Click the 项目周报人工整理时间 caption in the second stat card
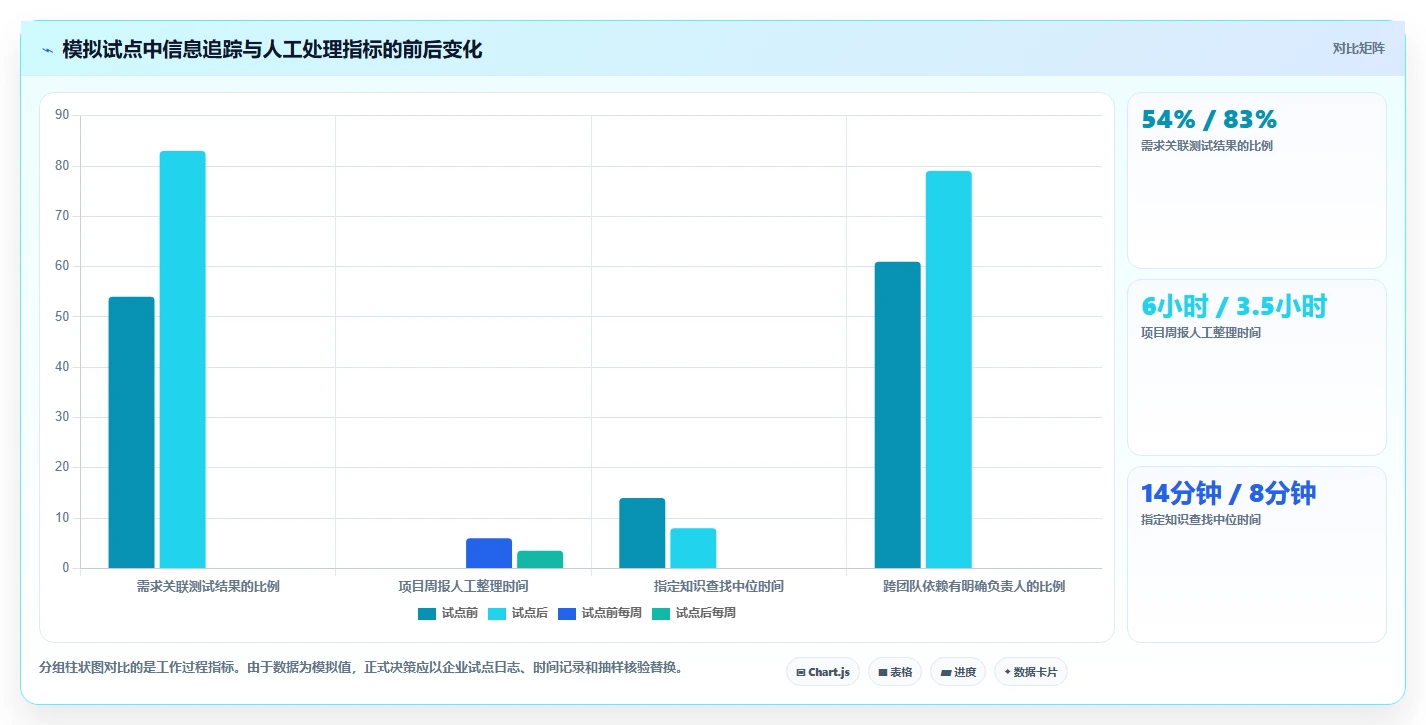 1200,333
